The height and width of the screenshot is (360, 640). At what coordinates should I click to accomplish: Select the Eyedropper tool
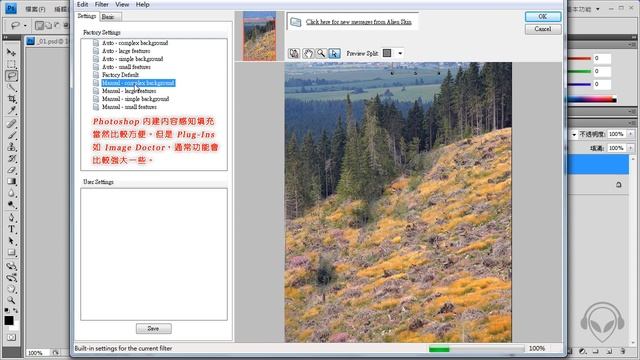[x=11, y=111]
